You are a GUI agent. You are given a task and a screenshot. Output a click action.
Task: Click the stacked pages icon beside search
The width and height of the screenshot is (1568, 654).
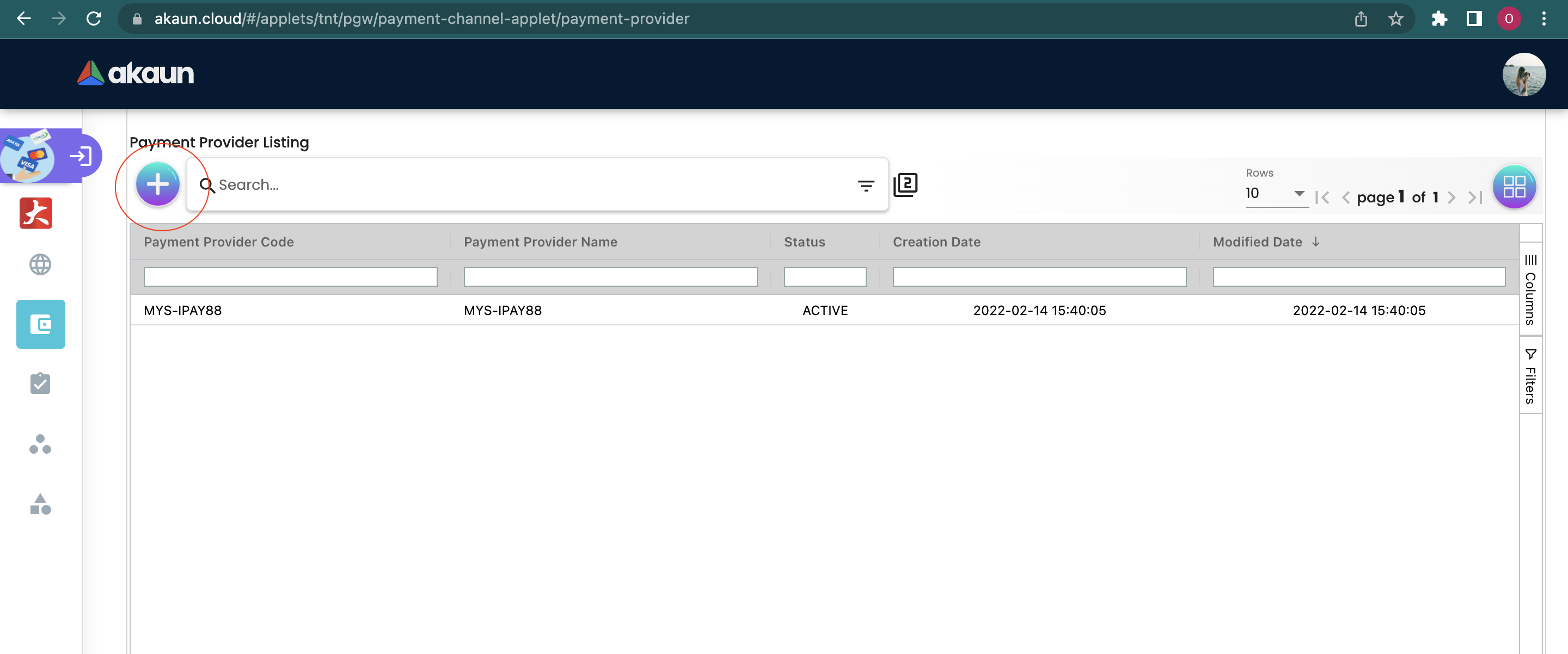905,185
